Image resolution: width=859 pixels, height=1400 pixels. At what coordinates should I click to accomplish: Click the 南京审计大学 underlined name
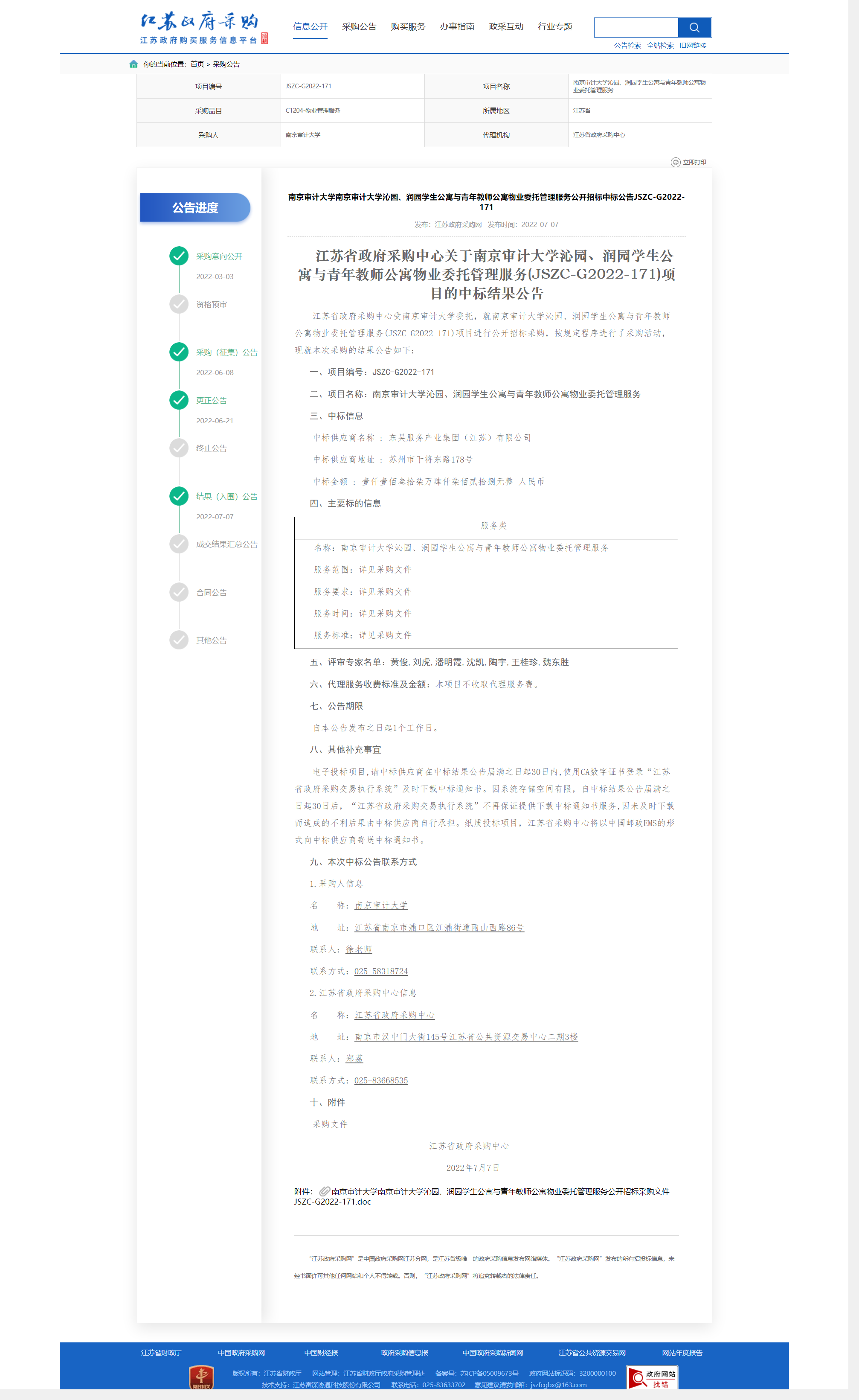pyautogui.click(x=381, y=905)
